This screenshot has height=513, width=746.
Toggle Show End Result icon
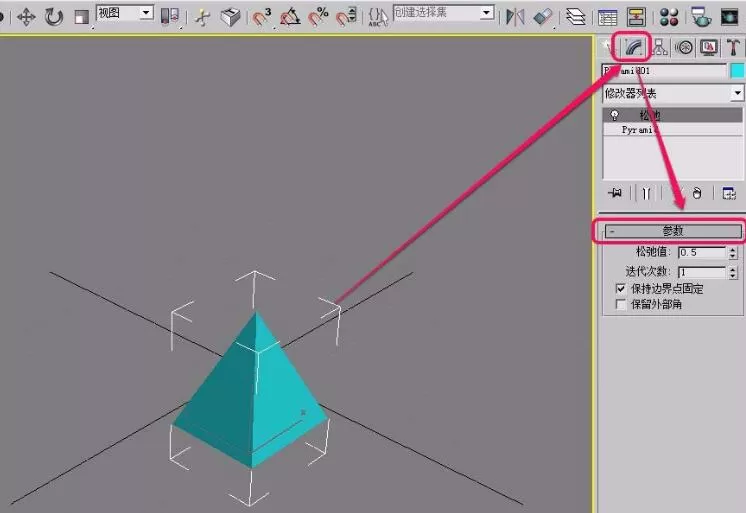(x=646, y=193)
